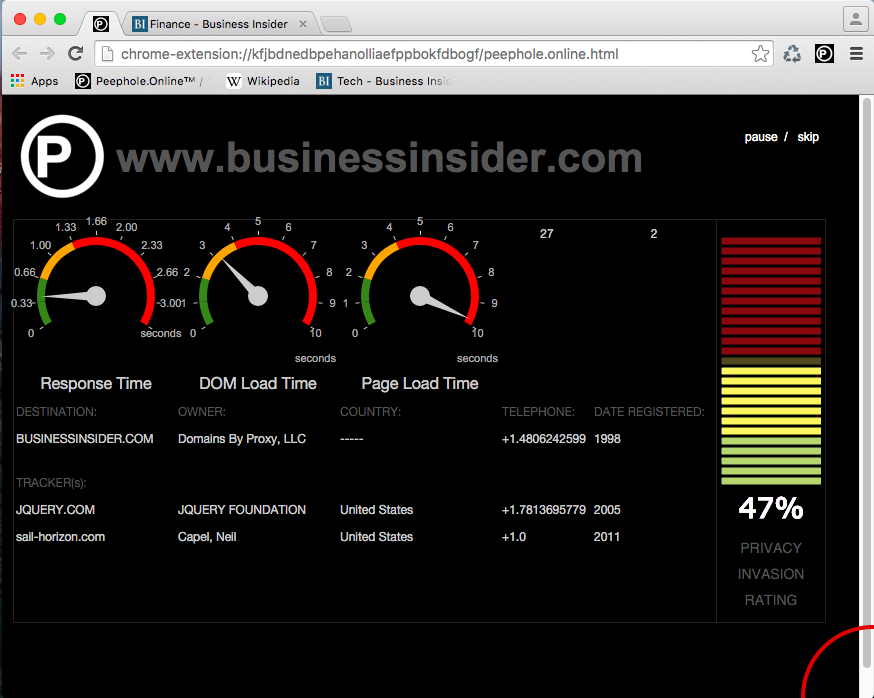The height and width of the screenshot is (698, 874).
Task: Click the Chrome user profile icon
Action: pos(855,19)
